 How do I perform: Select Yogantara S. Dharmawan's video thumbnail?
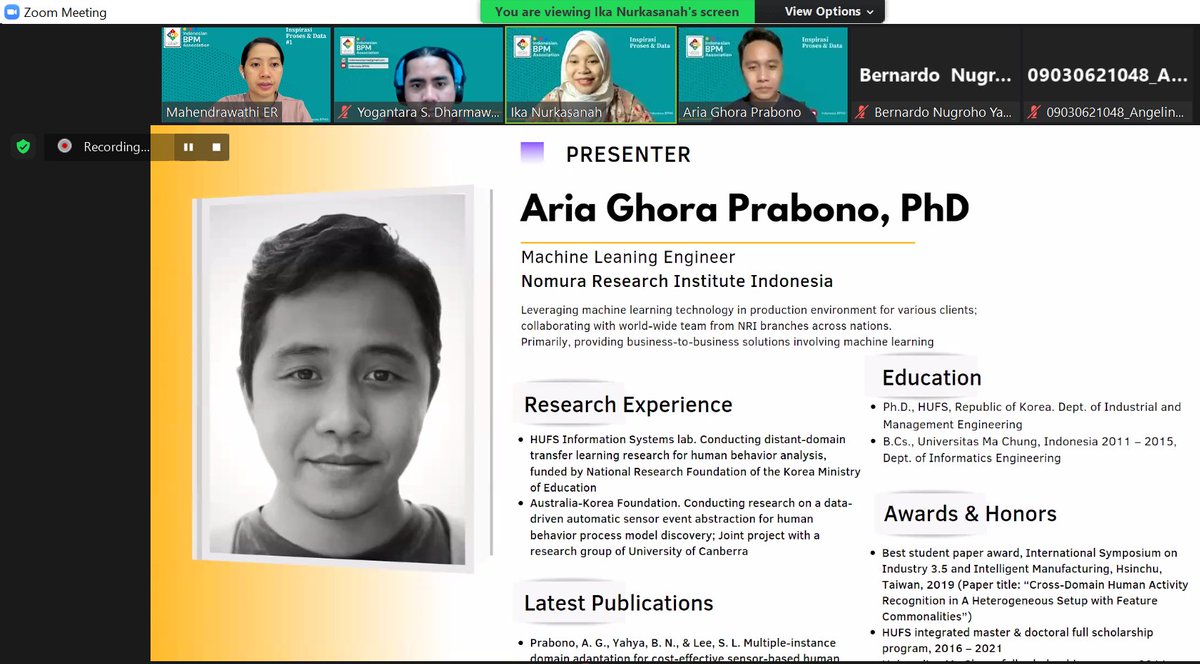[418, 75]
